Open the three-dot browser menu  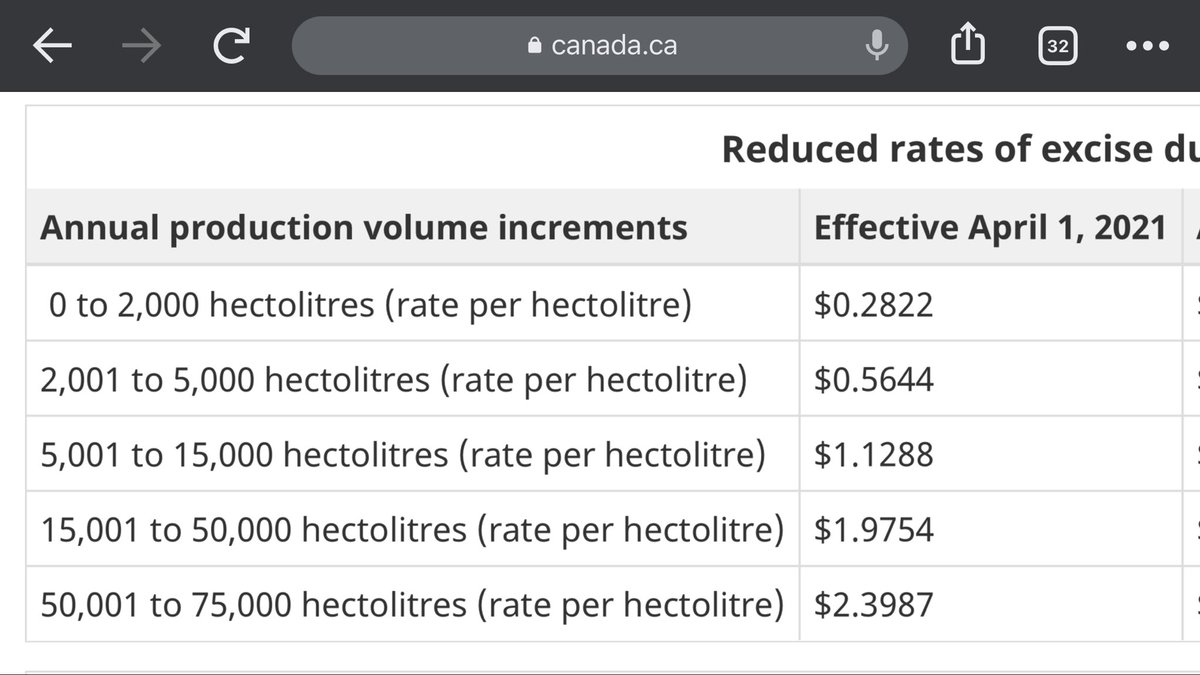point(1147,46)
